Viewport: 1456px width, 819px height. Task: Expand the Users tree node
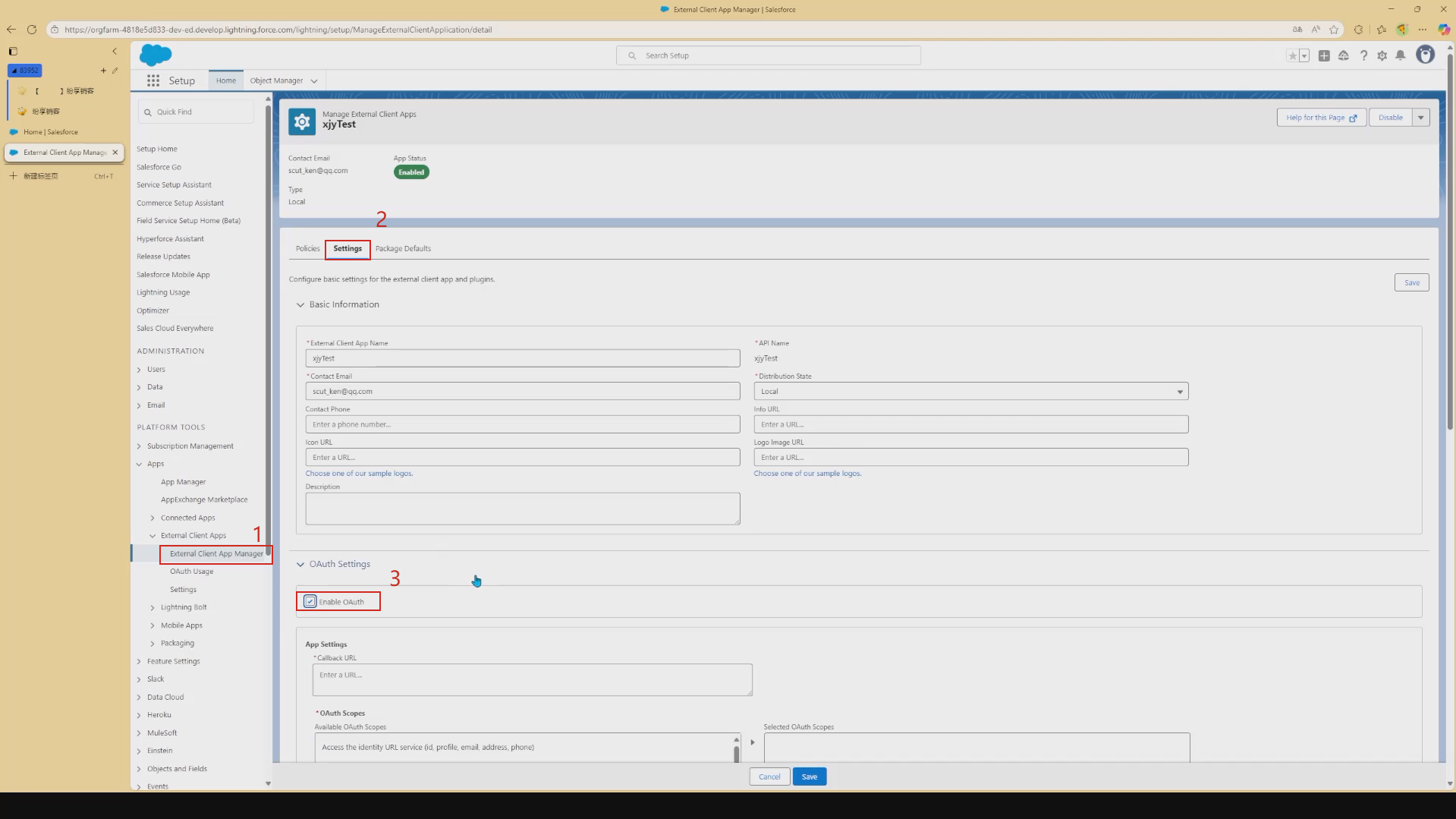[x=139, y=370]
